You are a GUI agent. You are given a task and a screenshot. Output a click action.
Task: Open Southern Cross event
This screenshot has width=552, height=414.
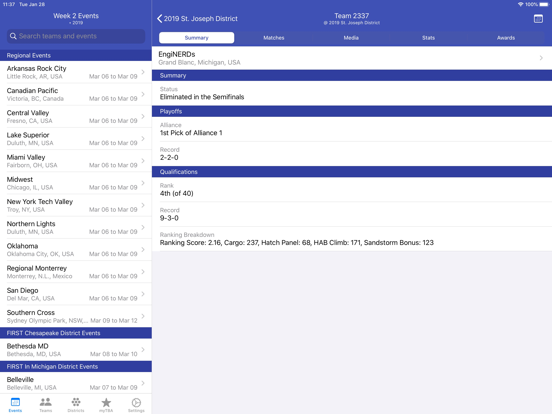(x=76, y=316)
